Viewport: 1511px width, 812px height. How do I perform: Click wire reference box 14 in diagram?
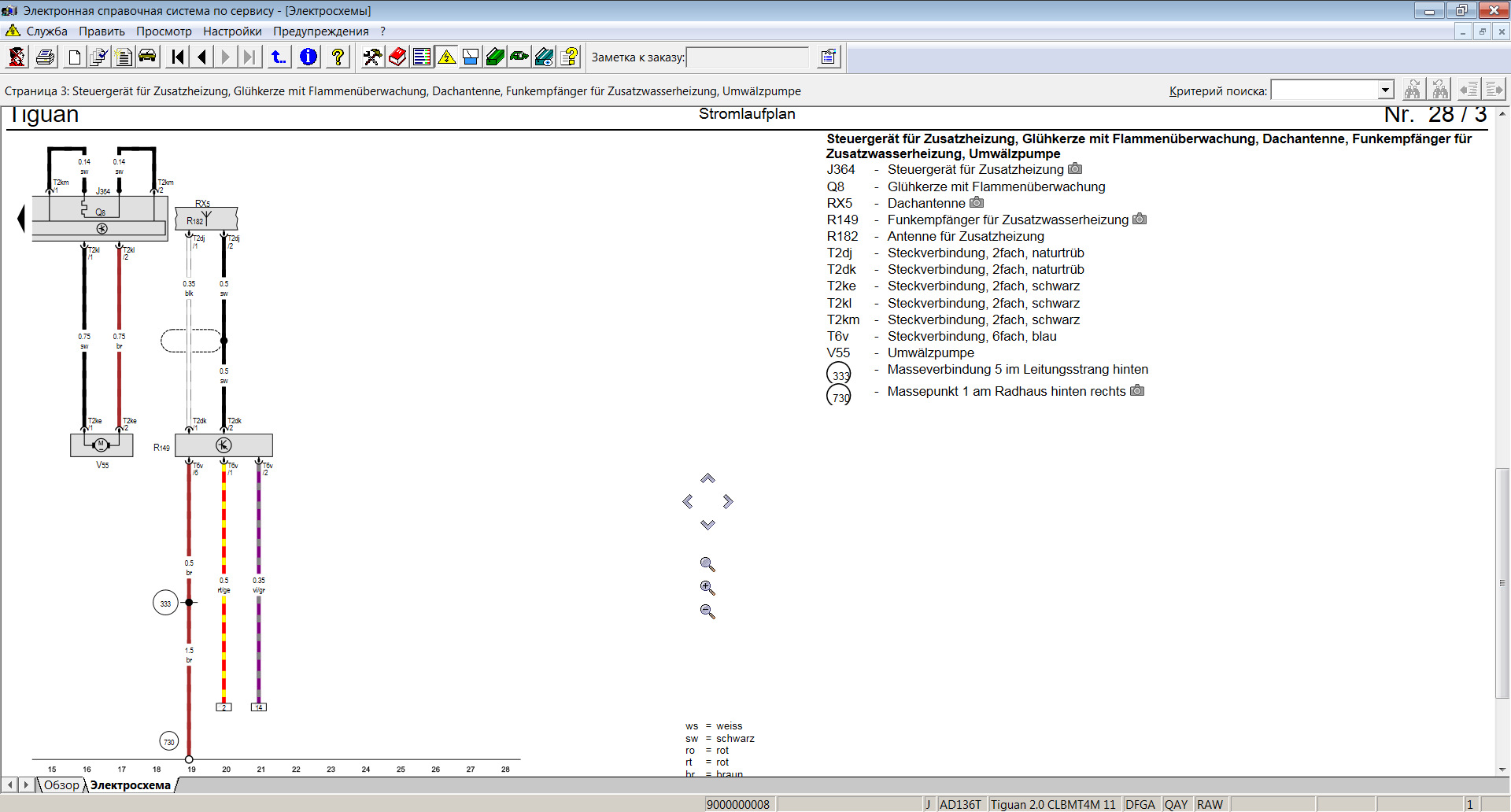[259, 707]
